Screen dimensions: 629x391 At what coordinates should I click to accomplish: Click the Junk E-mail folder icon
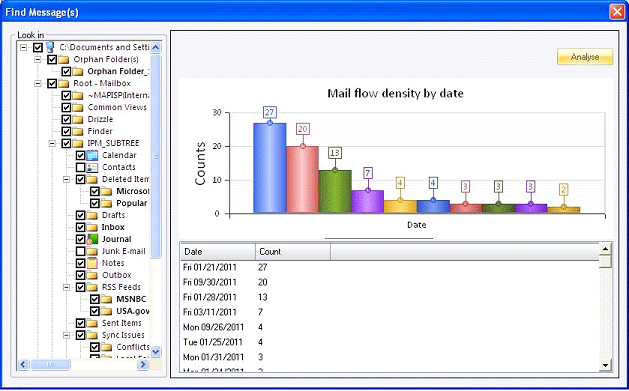(92, 251)
